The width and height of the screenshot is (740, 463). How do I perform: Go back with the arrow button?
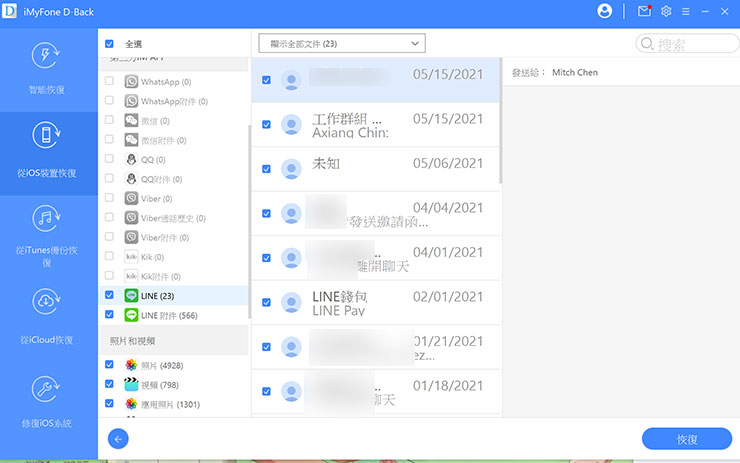(118, 439)
